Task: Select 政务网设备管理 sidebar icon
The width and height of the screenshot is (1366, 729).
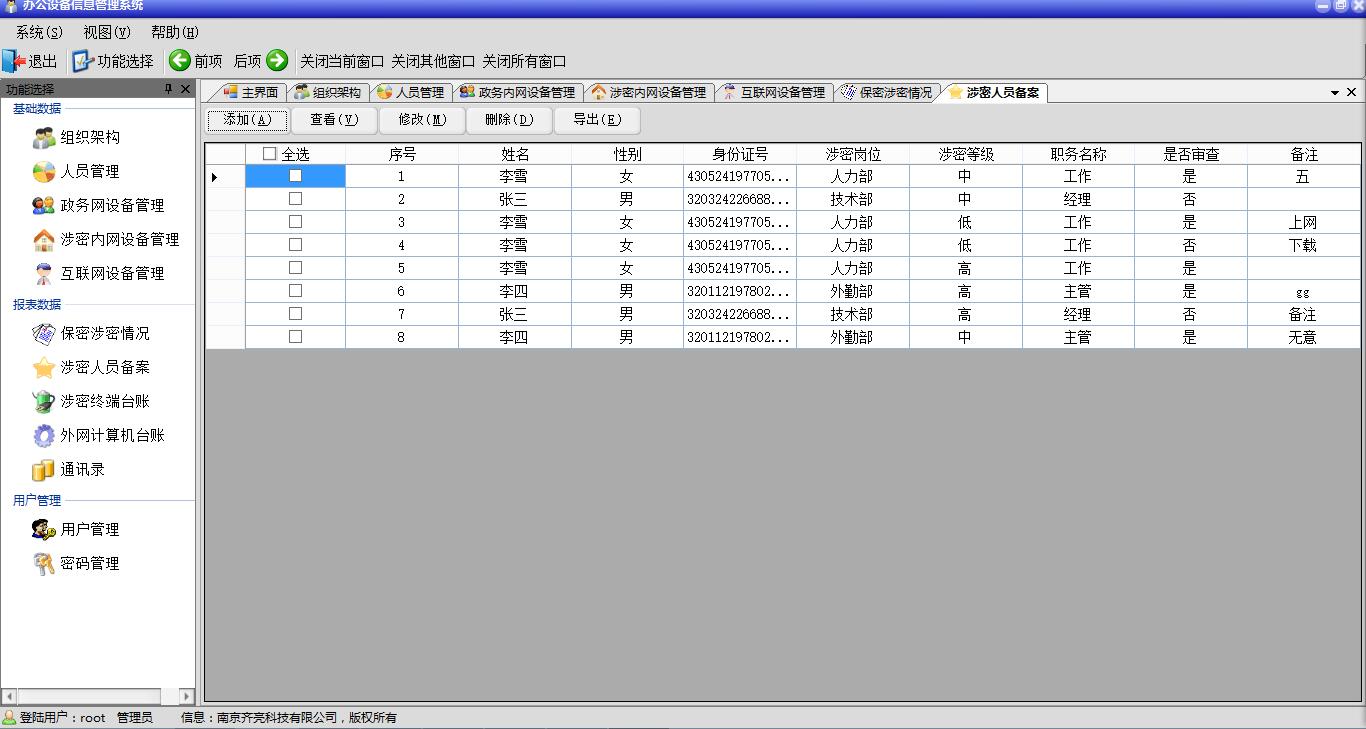Action: tap(43, 206)
